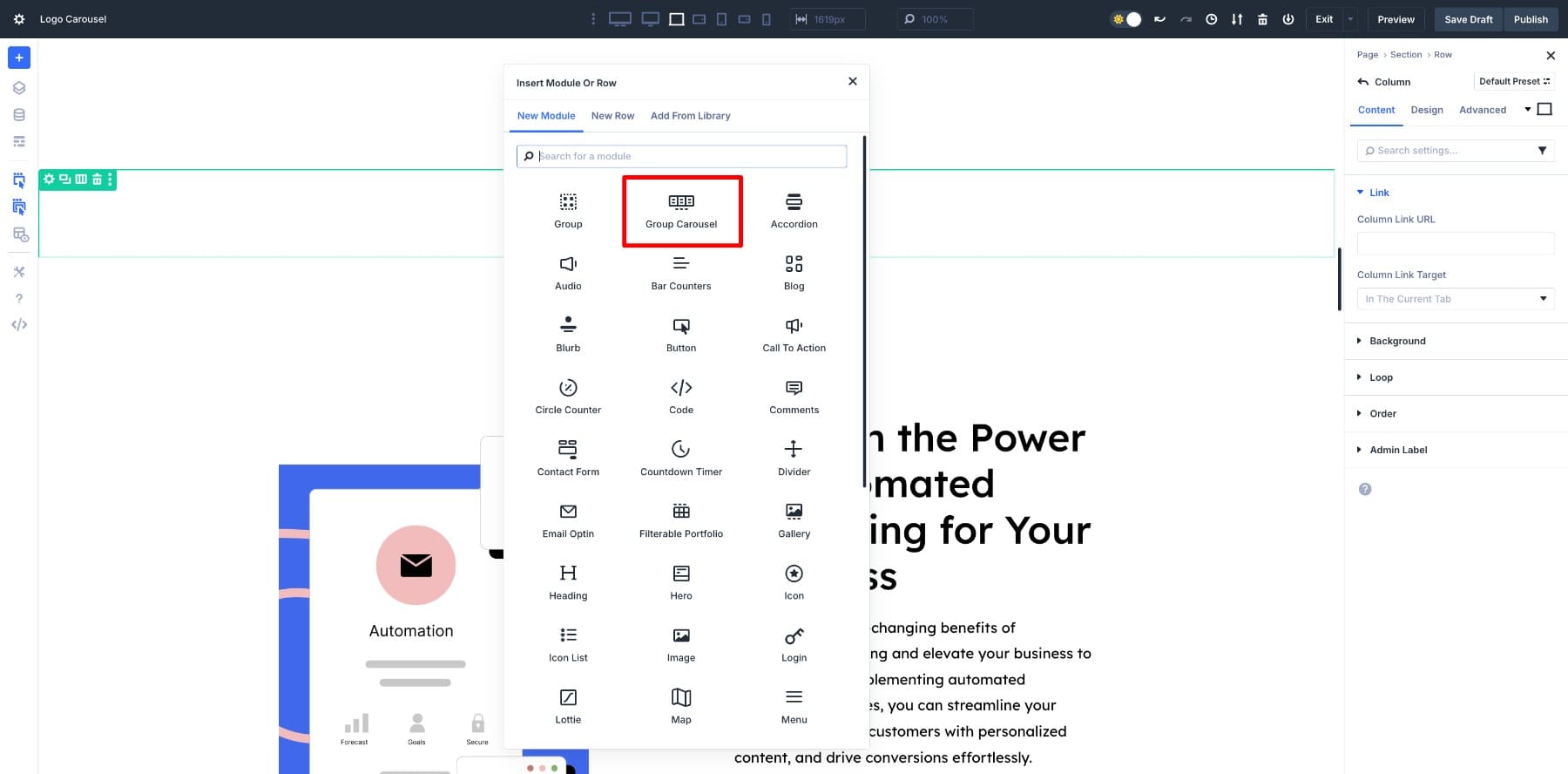
Task: Open the Layers panel icon in left sidebar
Action: pyautogui.click(x=19, y=88)
